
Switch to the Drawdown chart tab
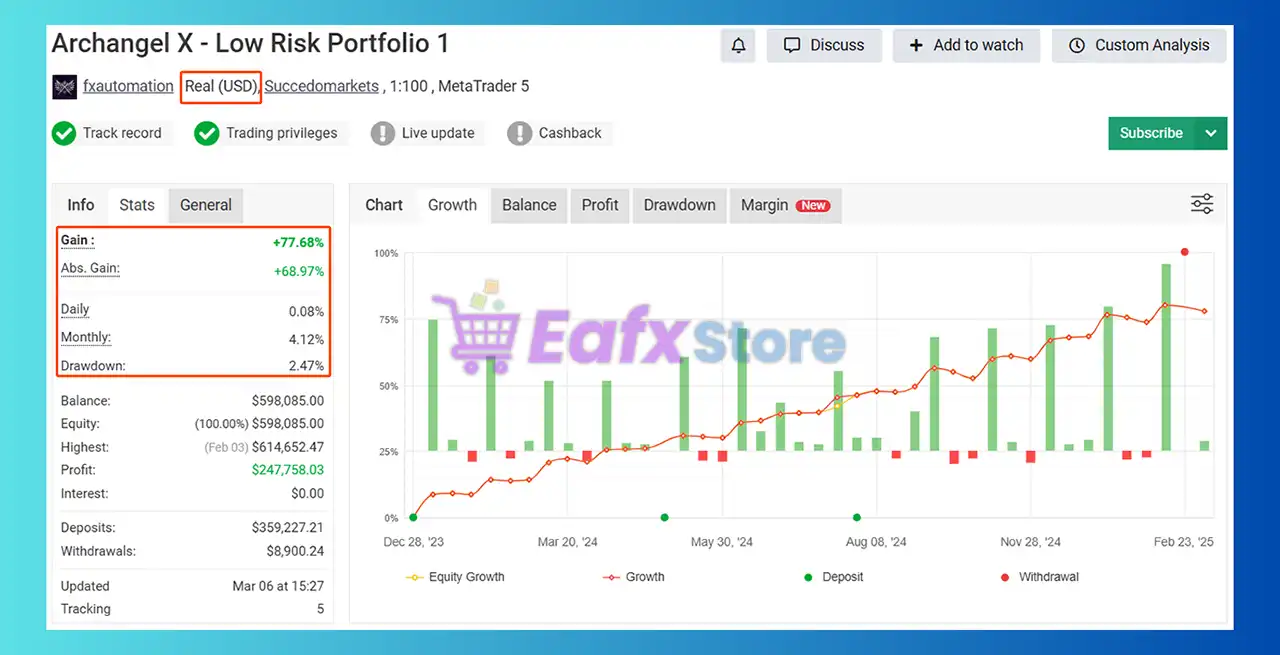click(x=679, y=205)
